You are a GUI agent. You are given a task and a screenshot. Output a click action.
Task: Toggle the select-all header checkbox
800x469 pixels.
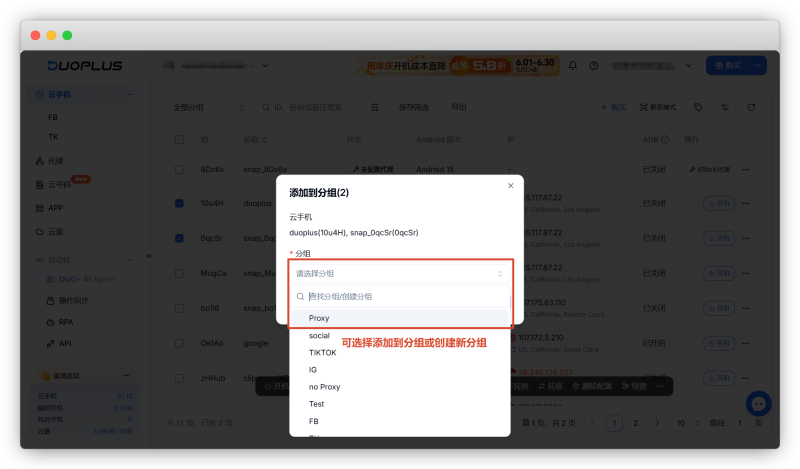179,139
